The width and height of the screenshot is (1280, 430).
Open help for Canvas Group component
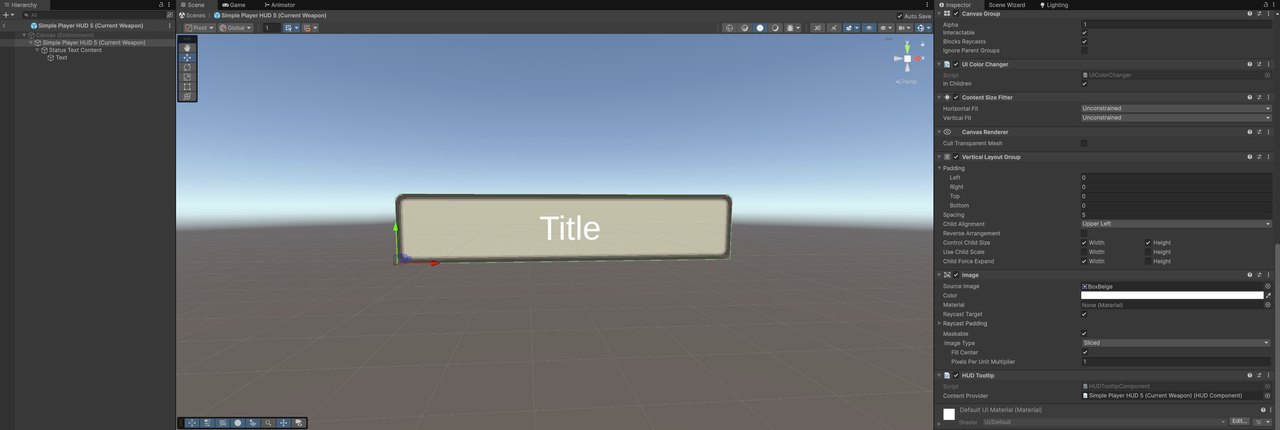(x=1249, y=14)
